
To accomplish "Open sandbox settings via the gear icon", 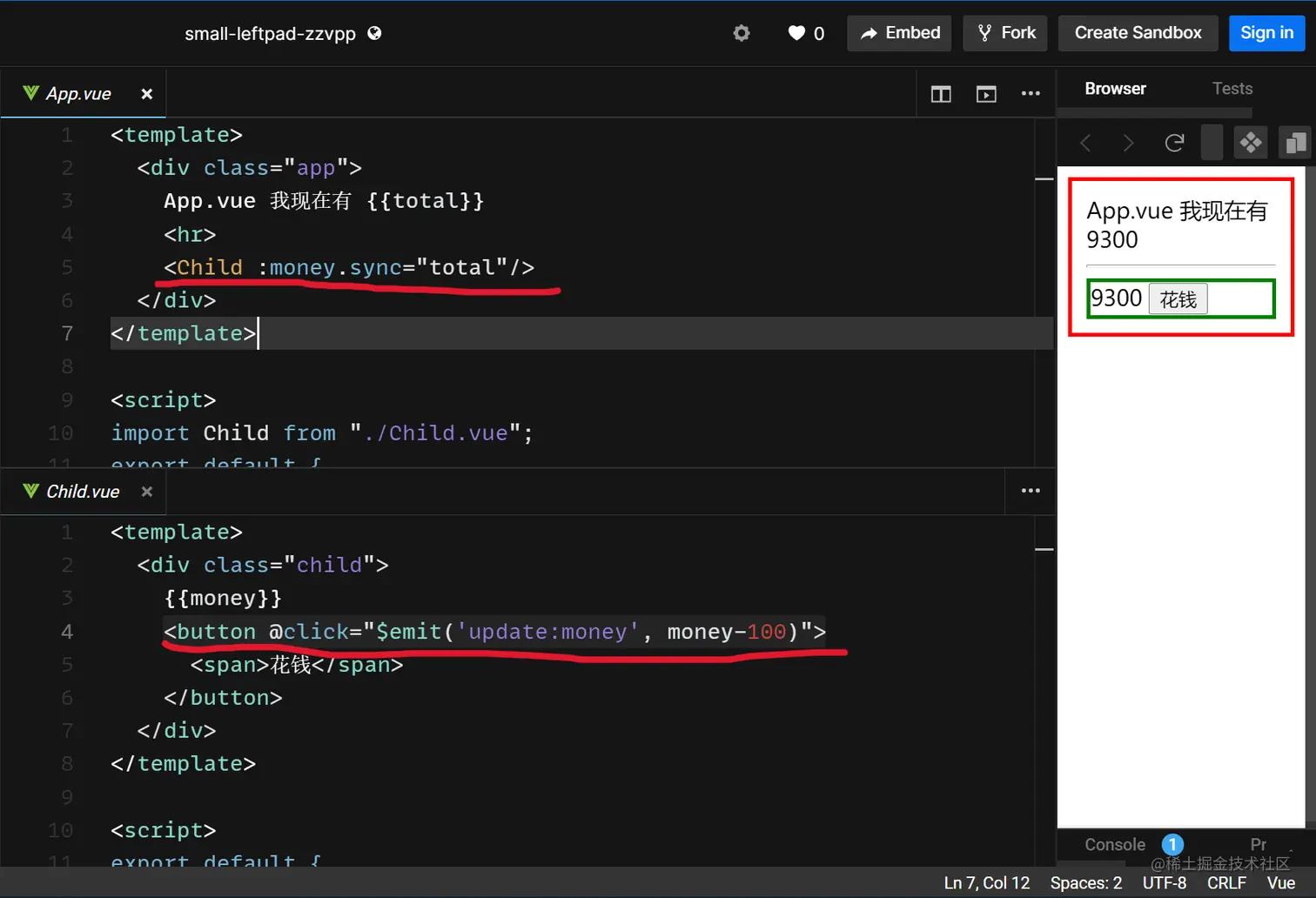I will coord(741,33).
